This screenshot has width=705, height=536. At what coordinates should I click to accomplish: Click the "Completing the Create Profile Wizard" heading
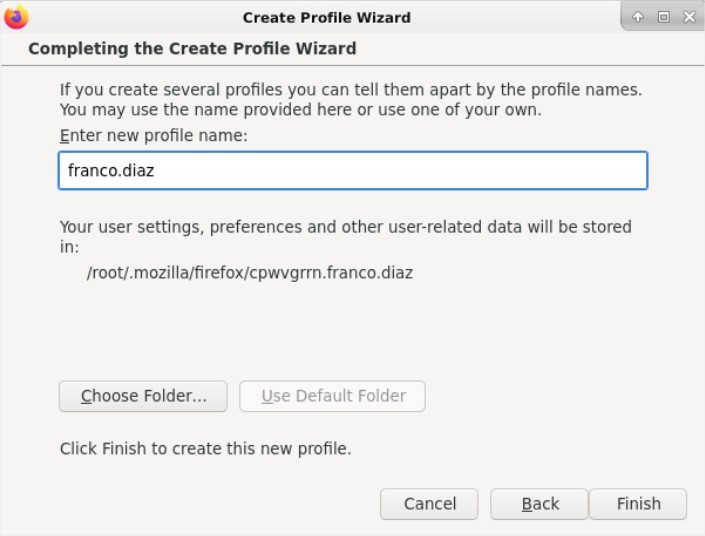(192, 49)
